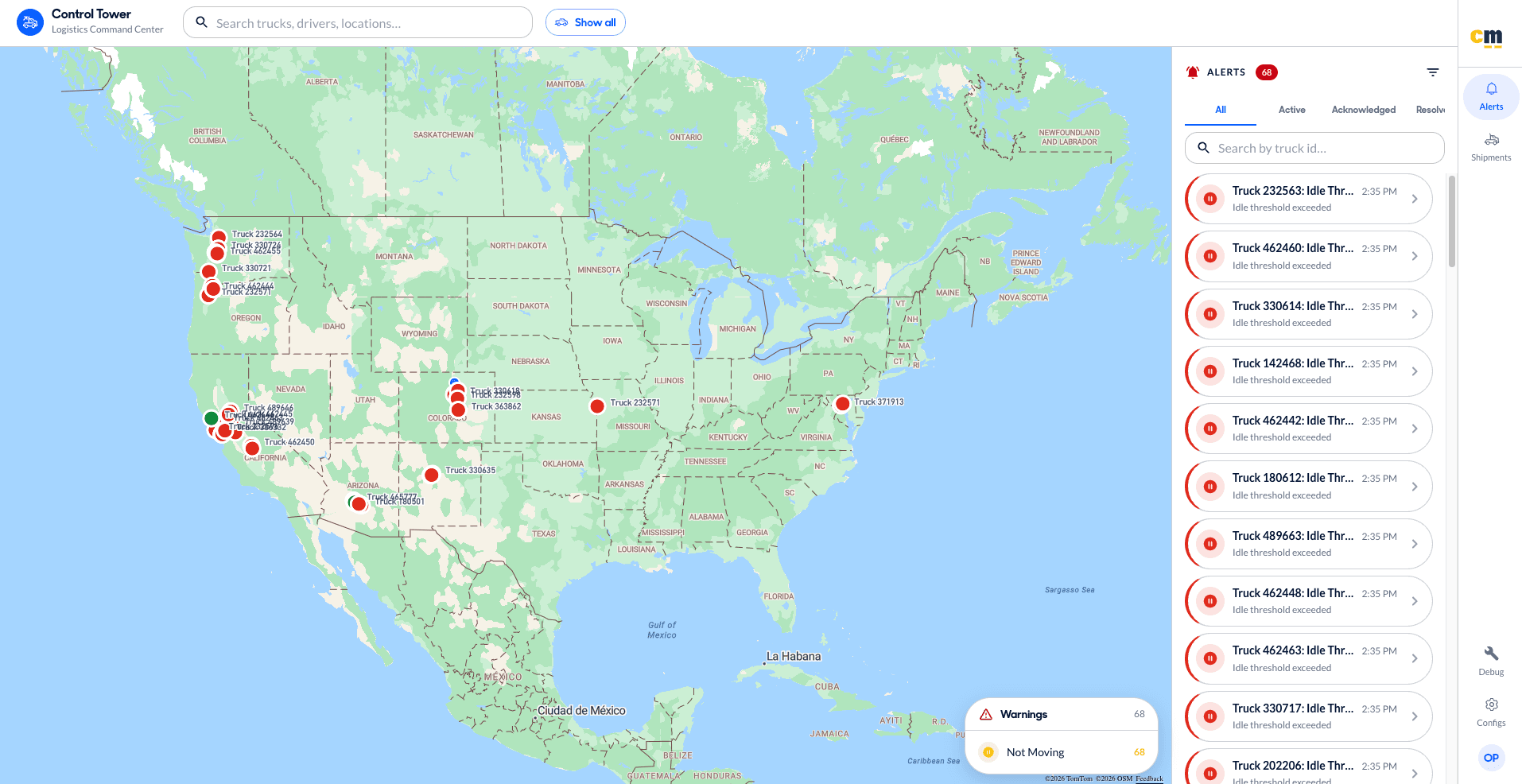This screenshot has height=784, width=1522.
Task: Click the Control Tower truck logo
Action: 30,22
